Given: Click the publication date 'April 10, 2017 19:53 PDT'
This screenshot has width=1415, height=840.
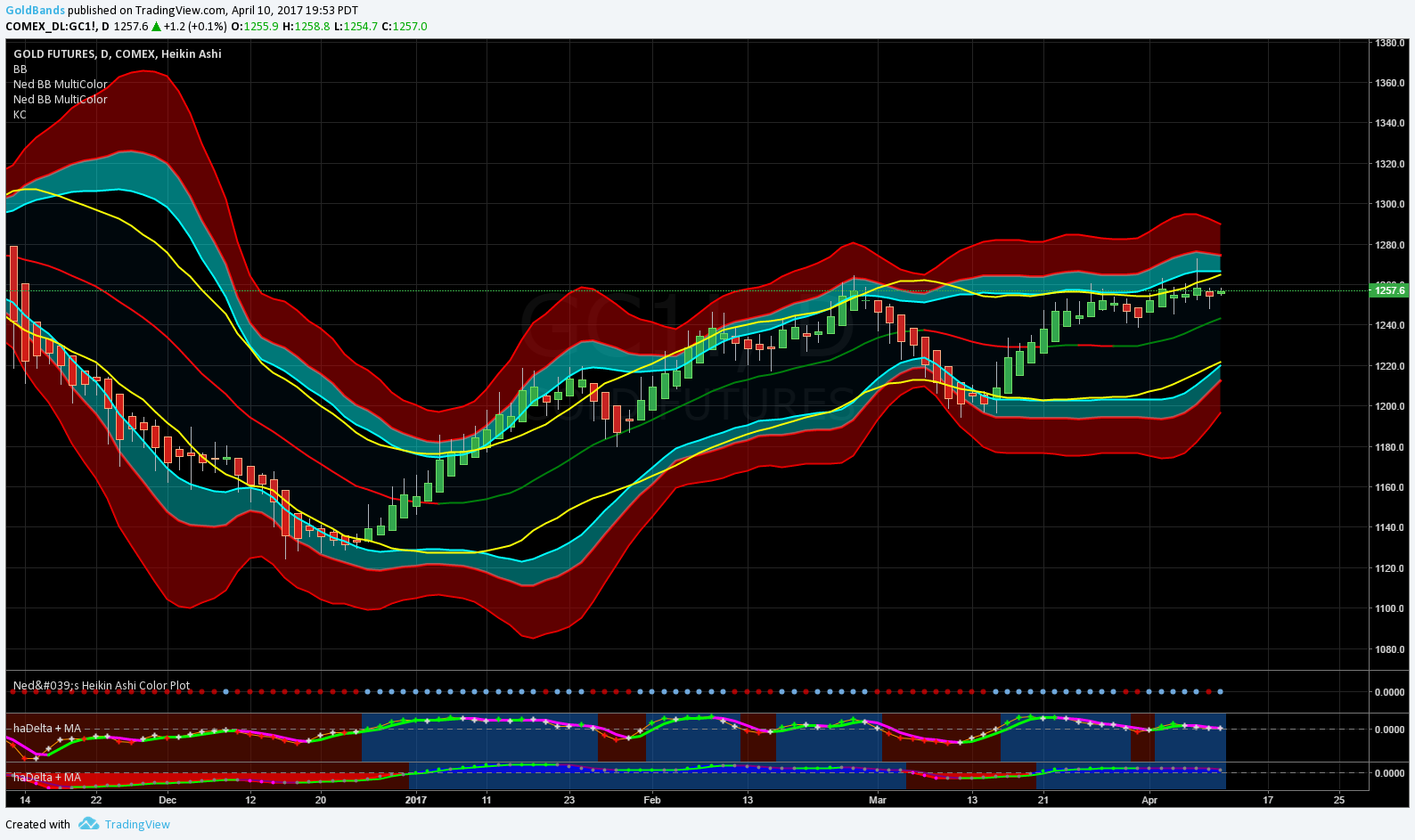Looking at the screenshot, I should pyautogui.click(x=295, y=11).
